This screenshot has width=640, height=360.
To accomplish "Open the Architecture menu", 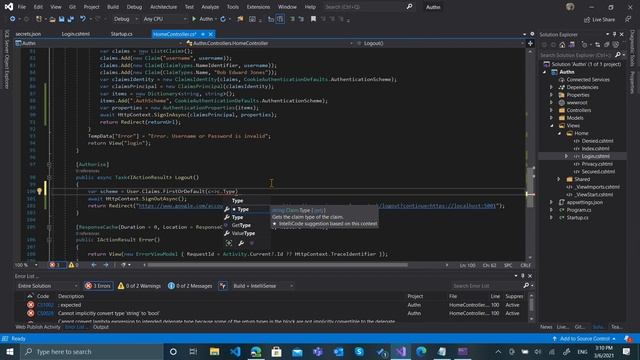I will [163, 7].
